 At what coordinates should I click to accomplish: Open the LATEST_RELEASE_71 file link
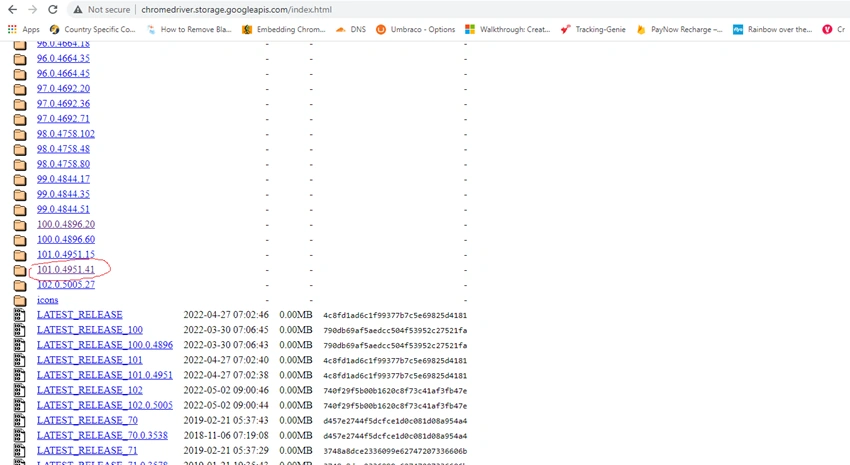(87, 450)
